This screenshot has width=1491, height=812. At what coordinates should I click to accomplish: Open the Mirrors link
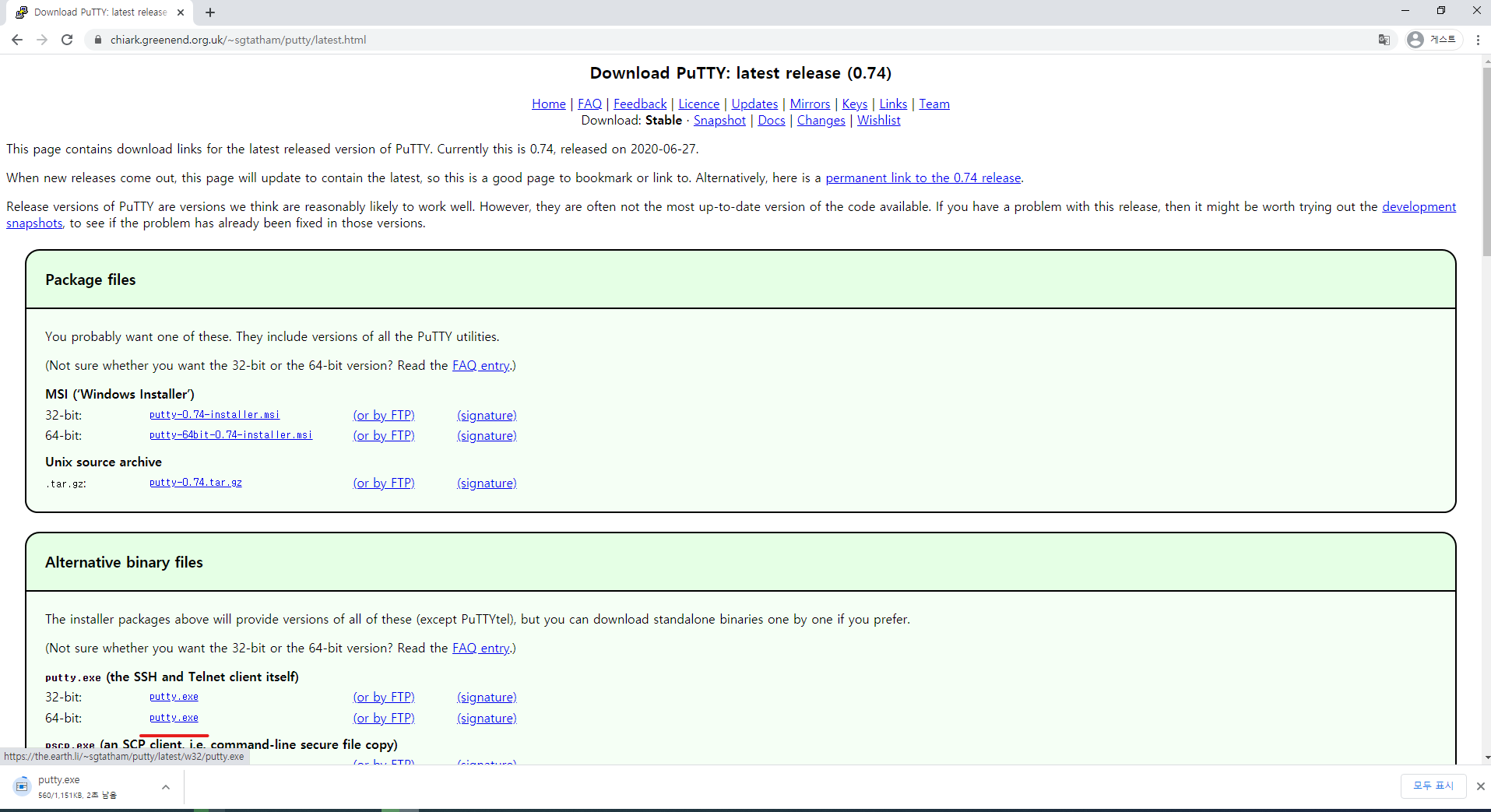pos(810,104)
